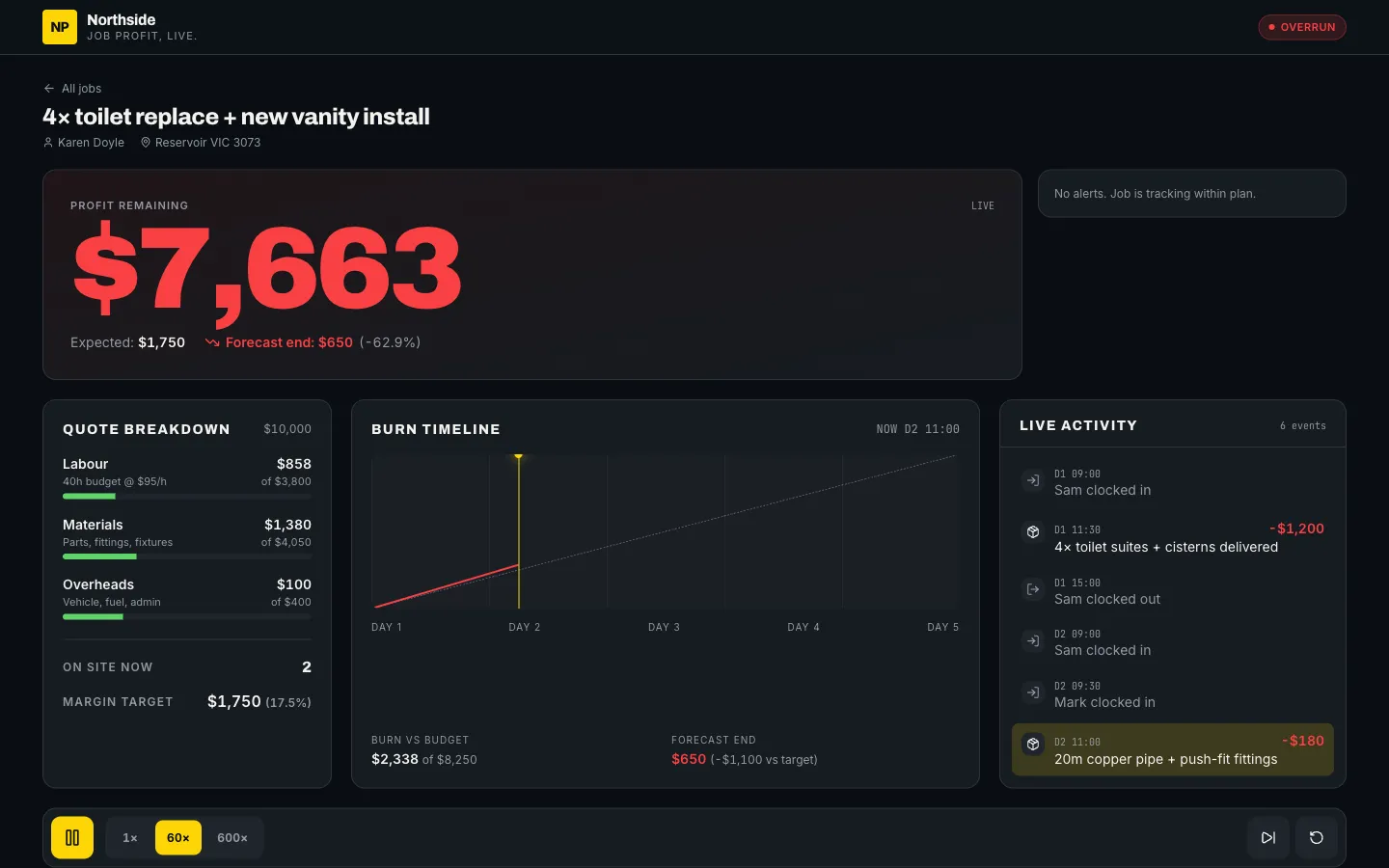
Task: Click the Labour progress bar
Action: [187, 497]
